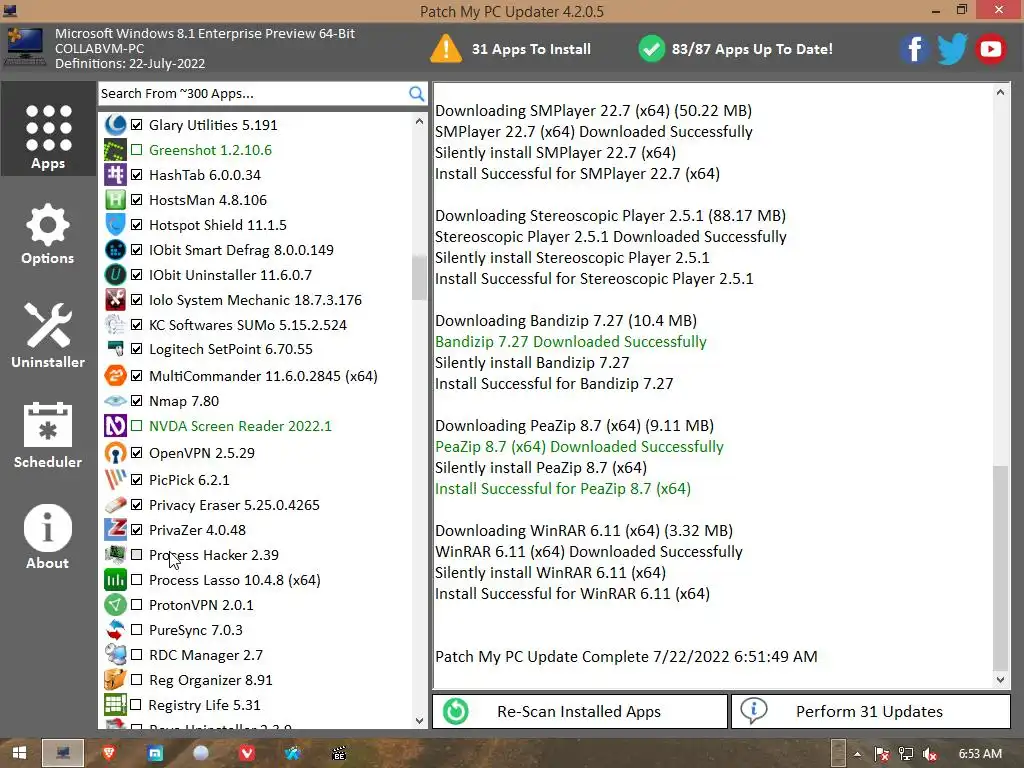This screenshot has height=768, width=1024.
Task: Click the PrivaZer app icon
Action: pyautogui.click(x=115, y=530)
